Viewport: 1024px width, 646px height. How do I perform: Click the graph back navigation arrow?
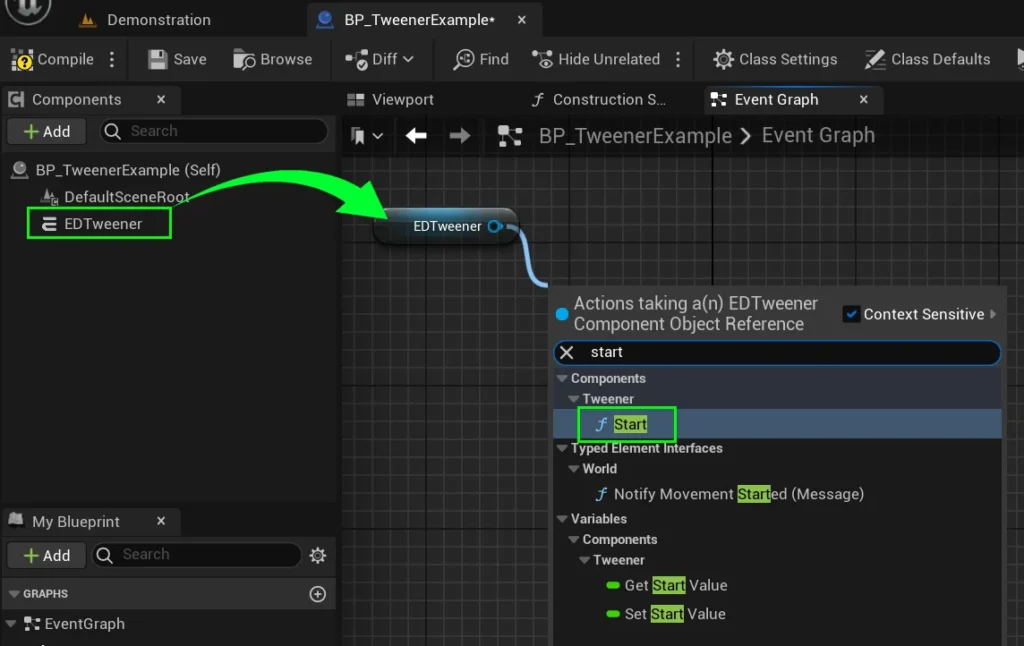pyautogui.click(x=416, y=136)
